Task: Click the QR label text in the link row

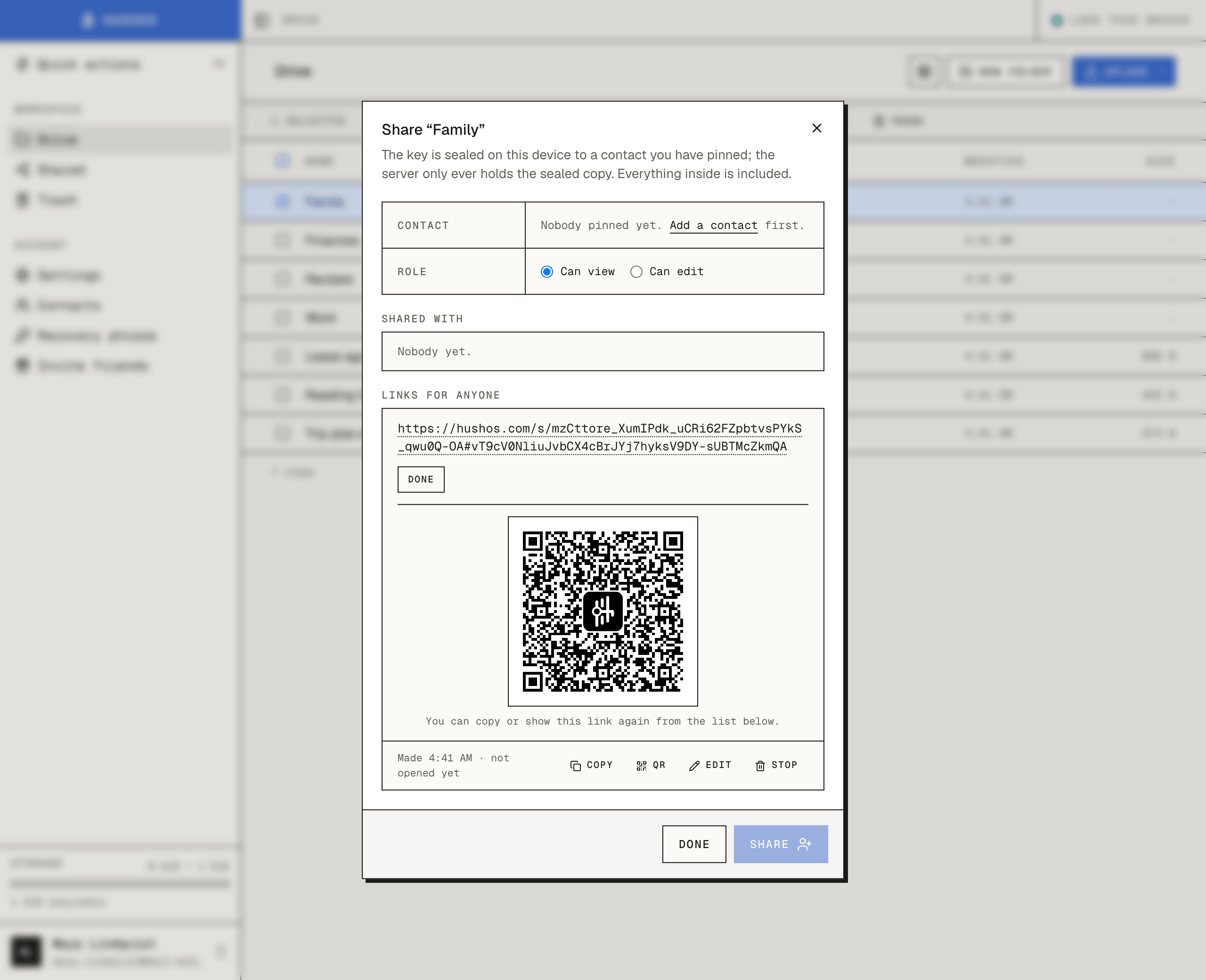Action: 659,765
